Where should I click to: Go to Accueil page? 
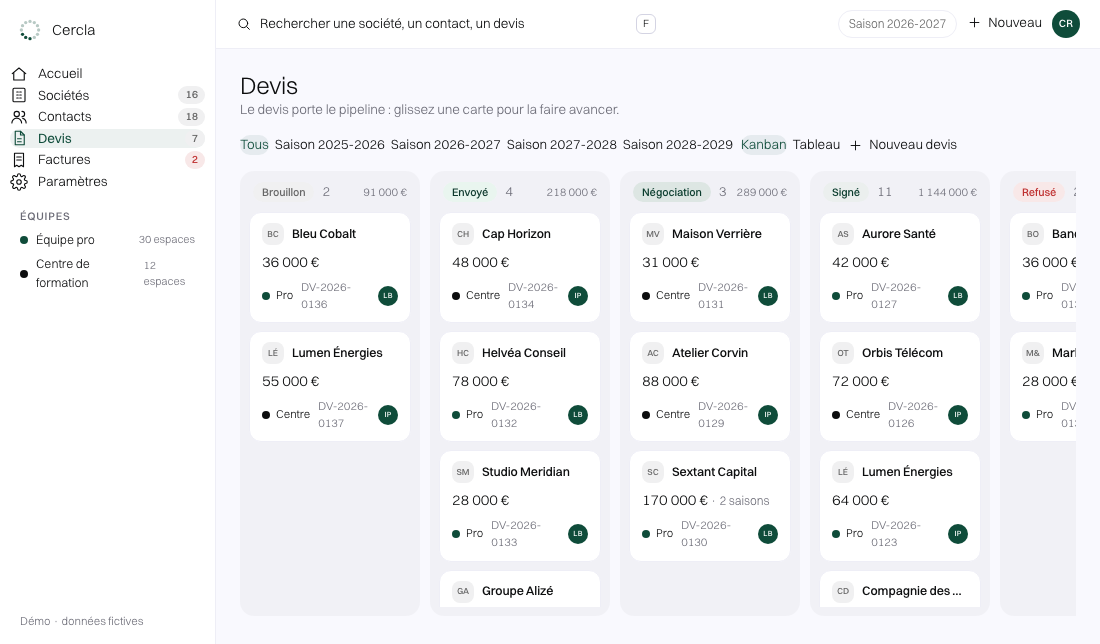point(108,74)
